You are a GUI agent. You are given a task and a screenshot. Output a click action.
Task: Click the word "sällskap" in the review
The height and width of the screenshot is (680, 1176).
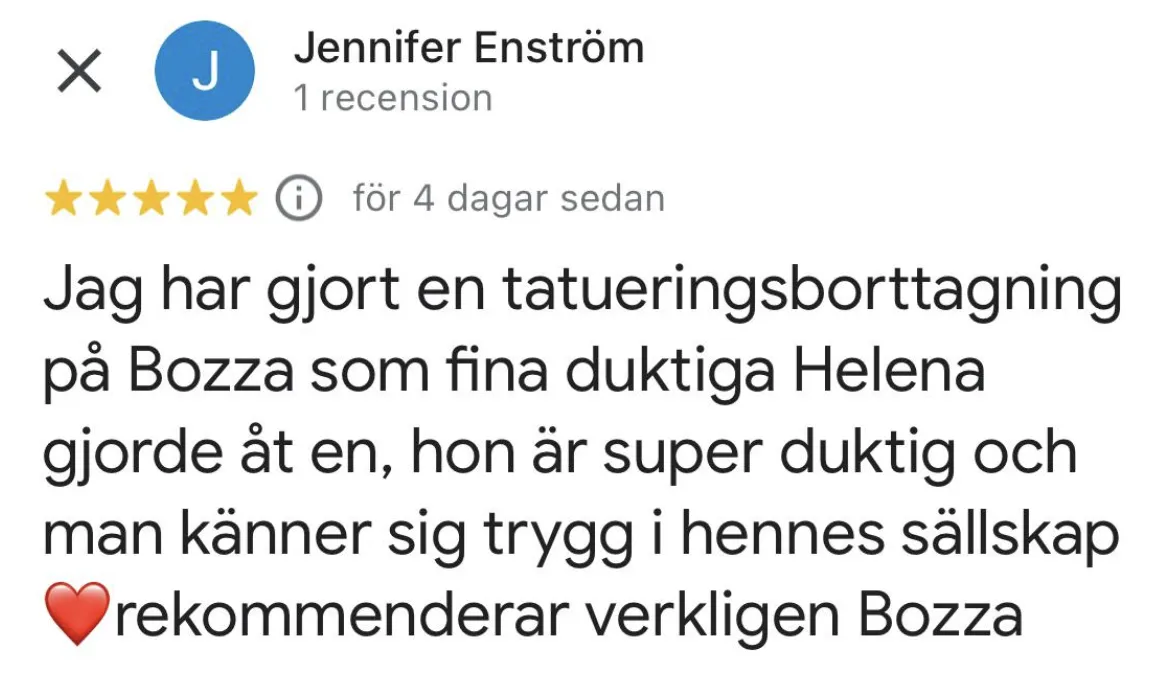coord(1010,536)
